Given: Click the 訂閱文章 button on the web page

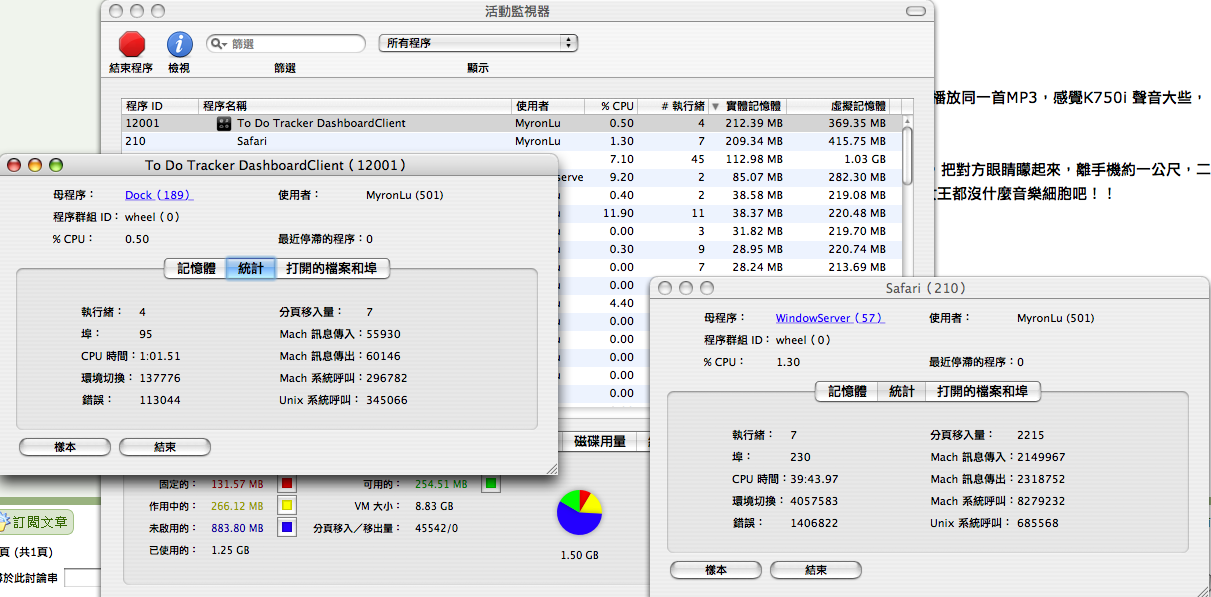Looking at the screenshot, I should pos(36,522).
